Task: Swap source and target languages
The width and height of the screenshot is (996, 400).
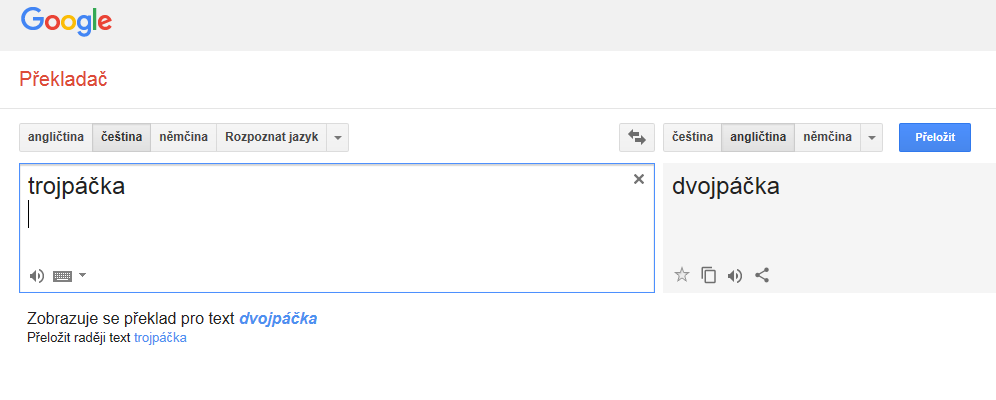Action: pos(635,137)
